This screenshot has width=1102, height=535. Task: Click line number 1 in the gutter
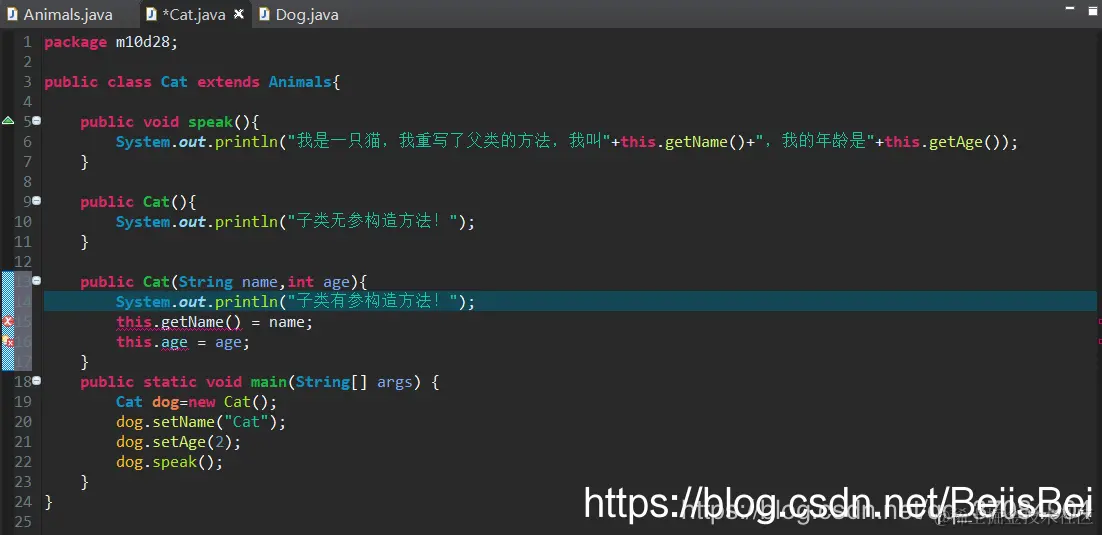coord(27,42)
